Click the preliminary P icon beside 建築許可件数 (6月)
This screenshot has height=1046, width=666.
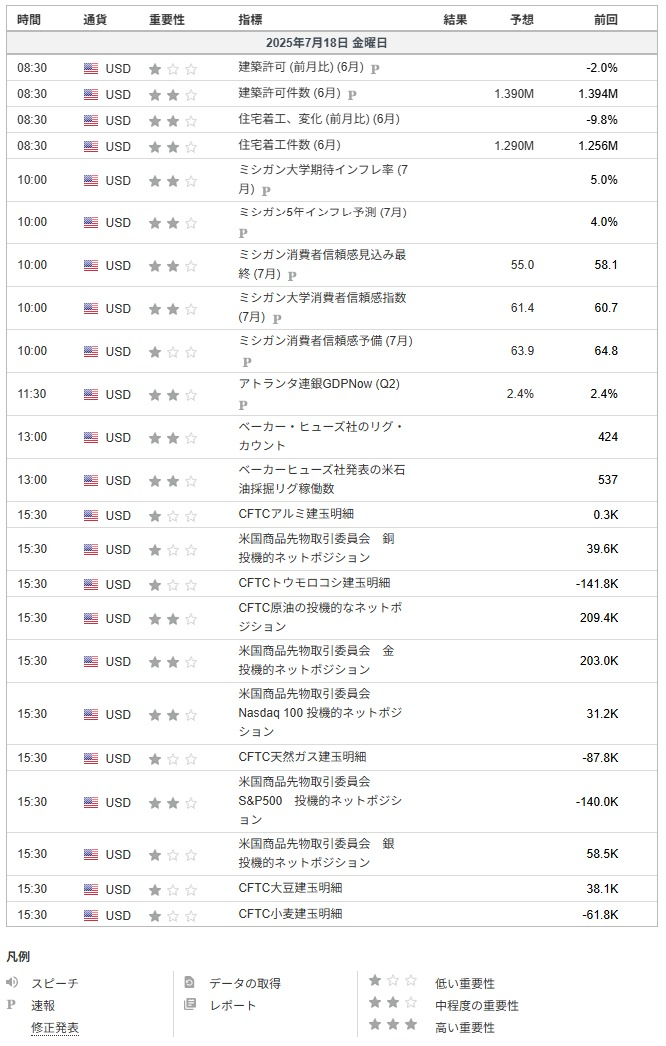pos(352,95)
